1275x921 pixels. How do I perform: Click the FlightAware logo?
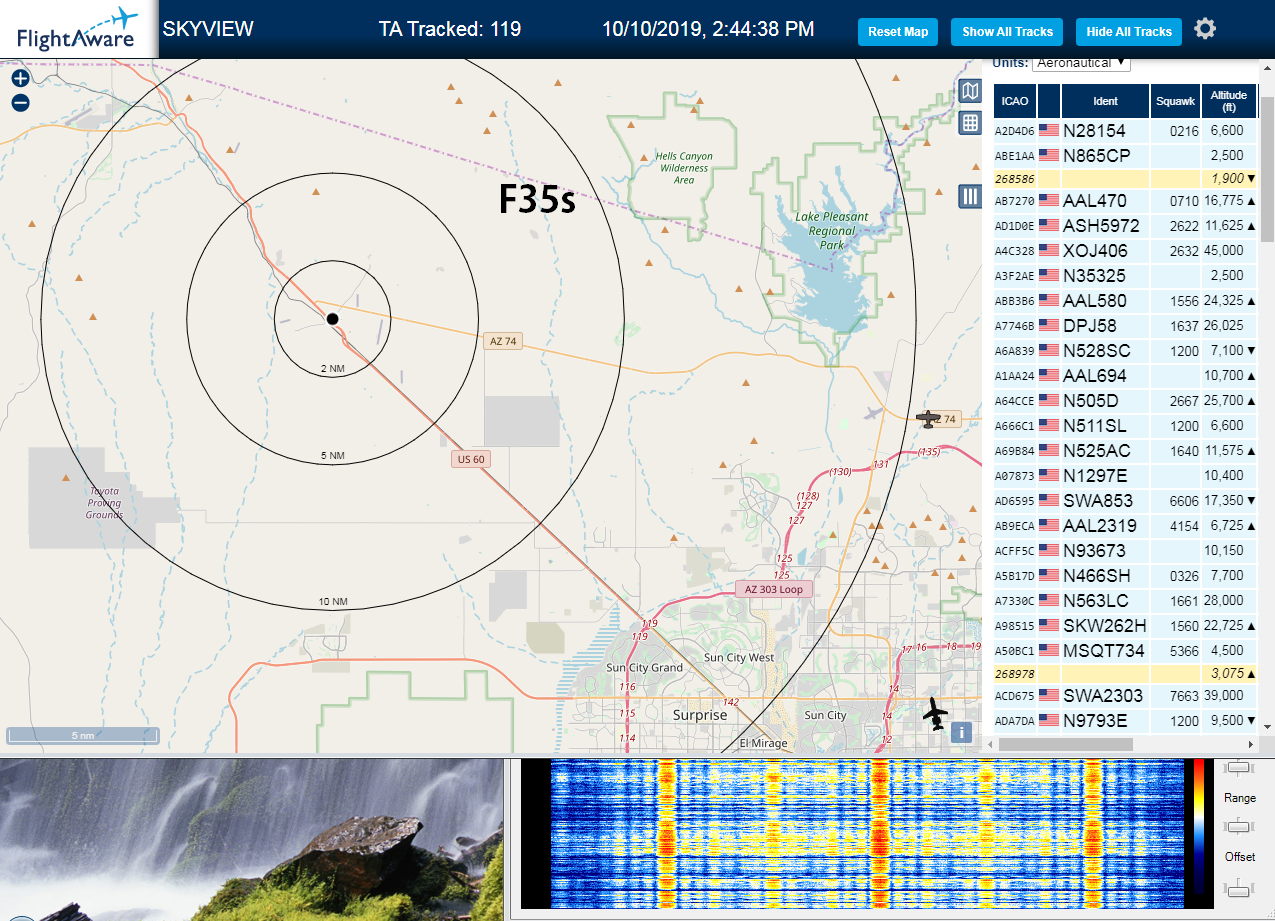tap(78, 28)
